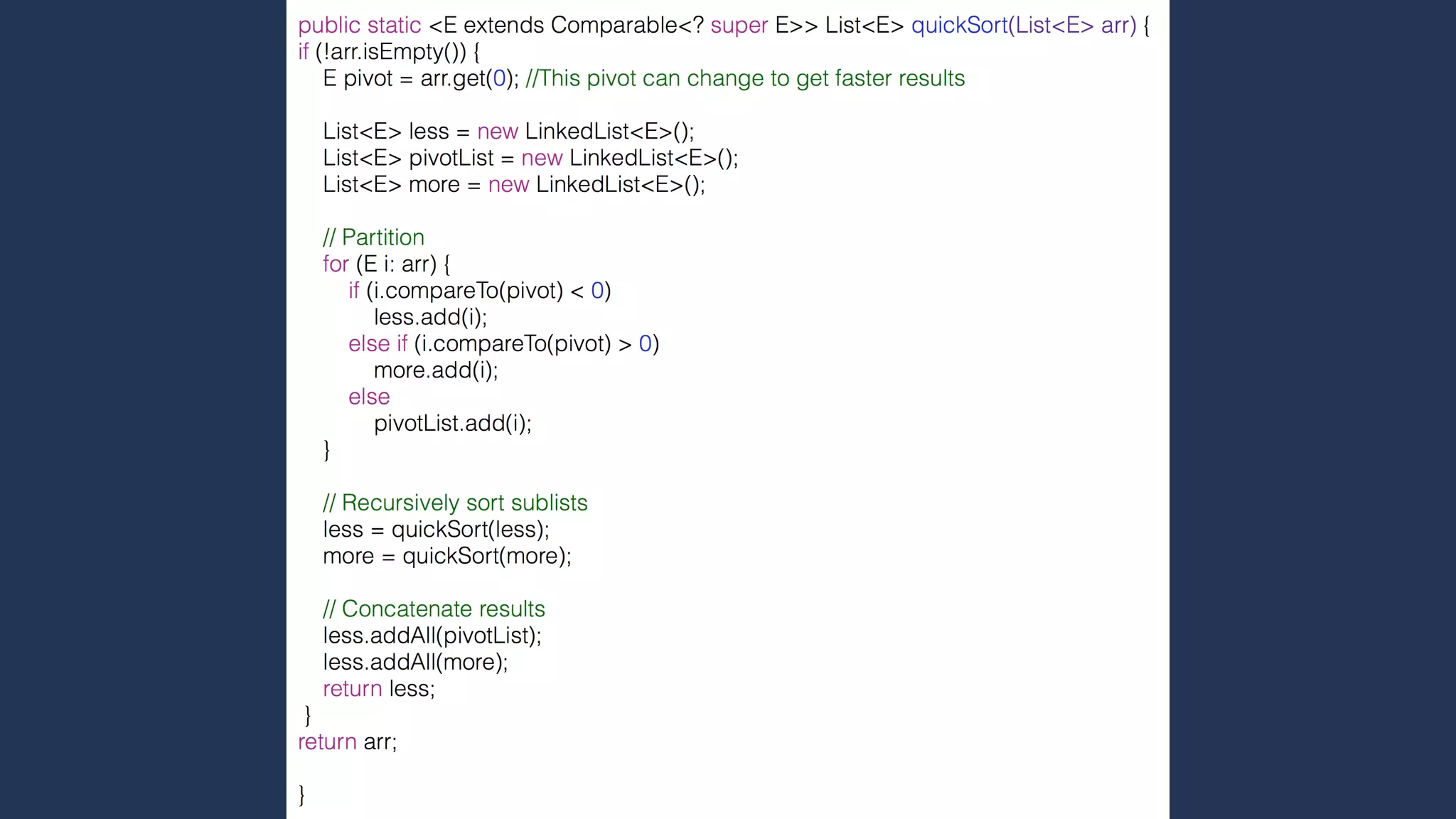The height and width of the screenshot is (819, 1456).
Task: Click the 'more.add(i);' line
Action: tap(436, 370)
